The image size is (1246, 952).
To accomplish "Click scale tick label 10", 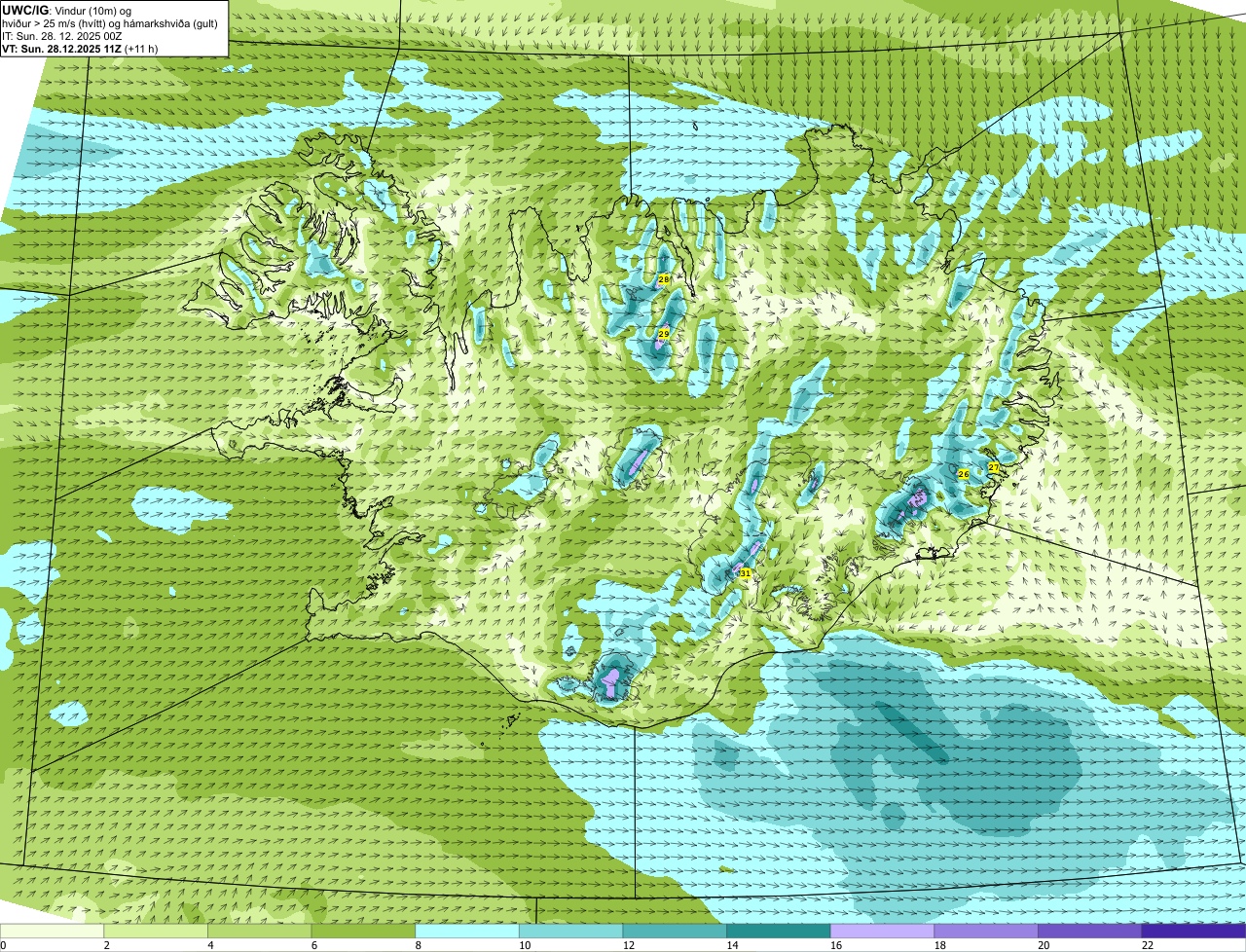I will pyautogui.click(x=525, y=945).
